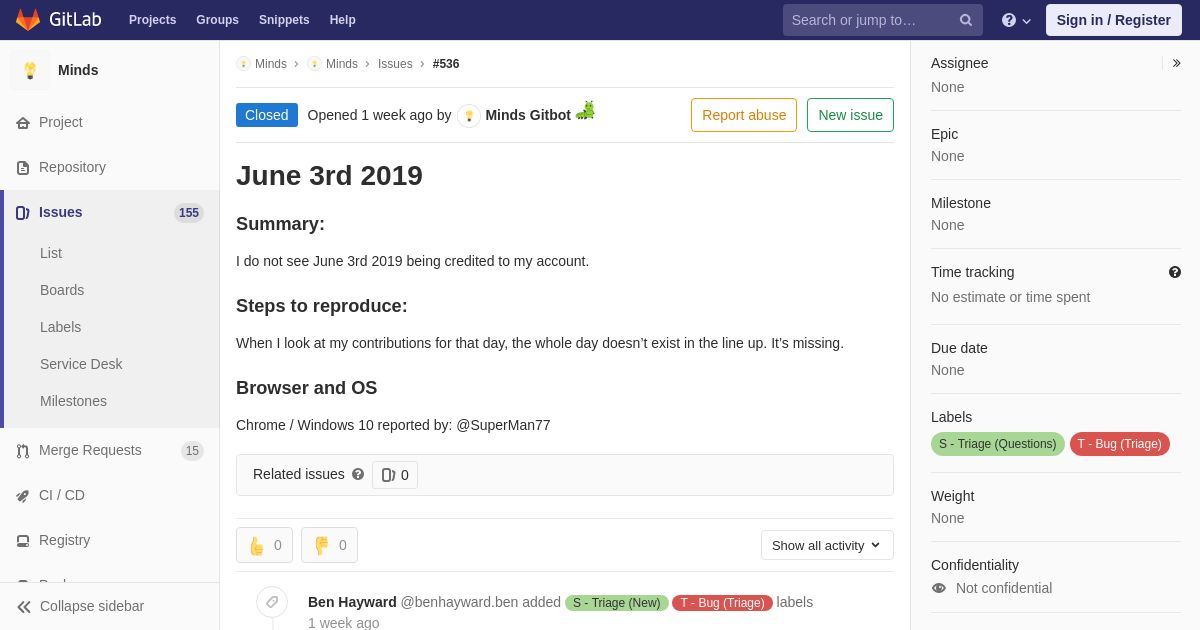Click the label activity icon beside Ben Hayward
This screenshot has width=1200, height=630.
point(272,602)
